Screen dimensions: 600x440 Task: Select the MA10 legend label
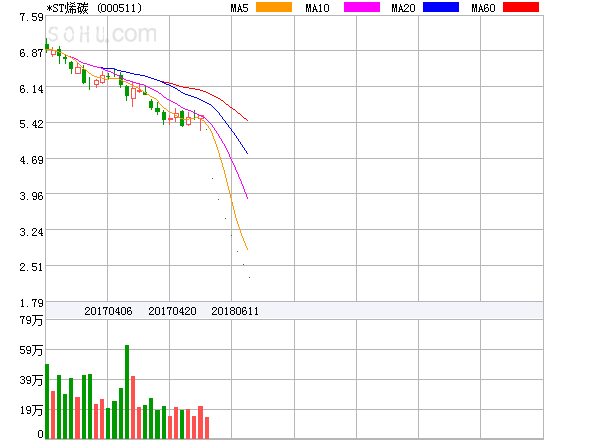(x=317, y=8)
